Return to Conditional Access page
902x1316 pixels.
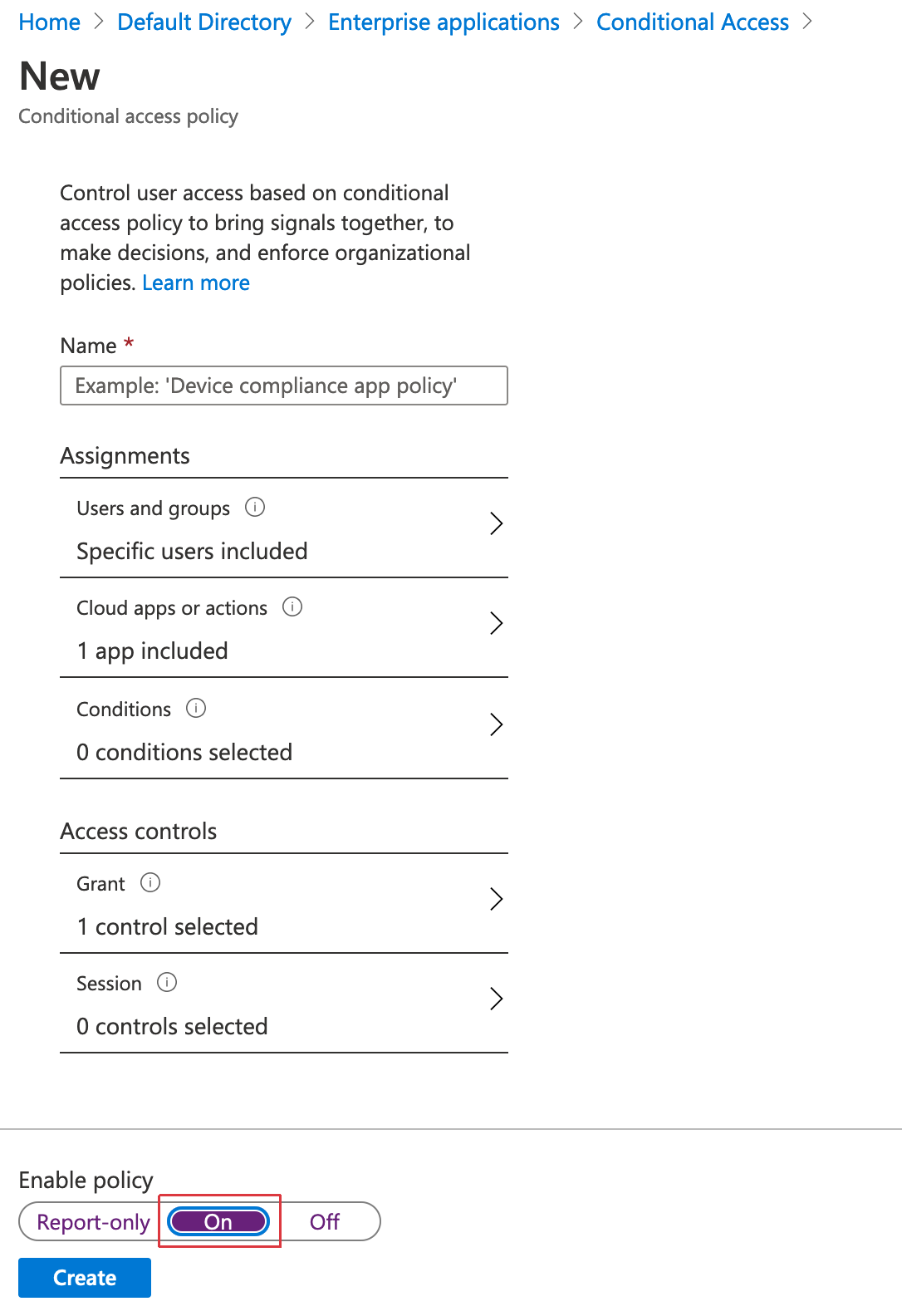click(x=692, y=22)
